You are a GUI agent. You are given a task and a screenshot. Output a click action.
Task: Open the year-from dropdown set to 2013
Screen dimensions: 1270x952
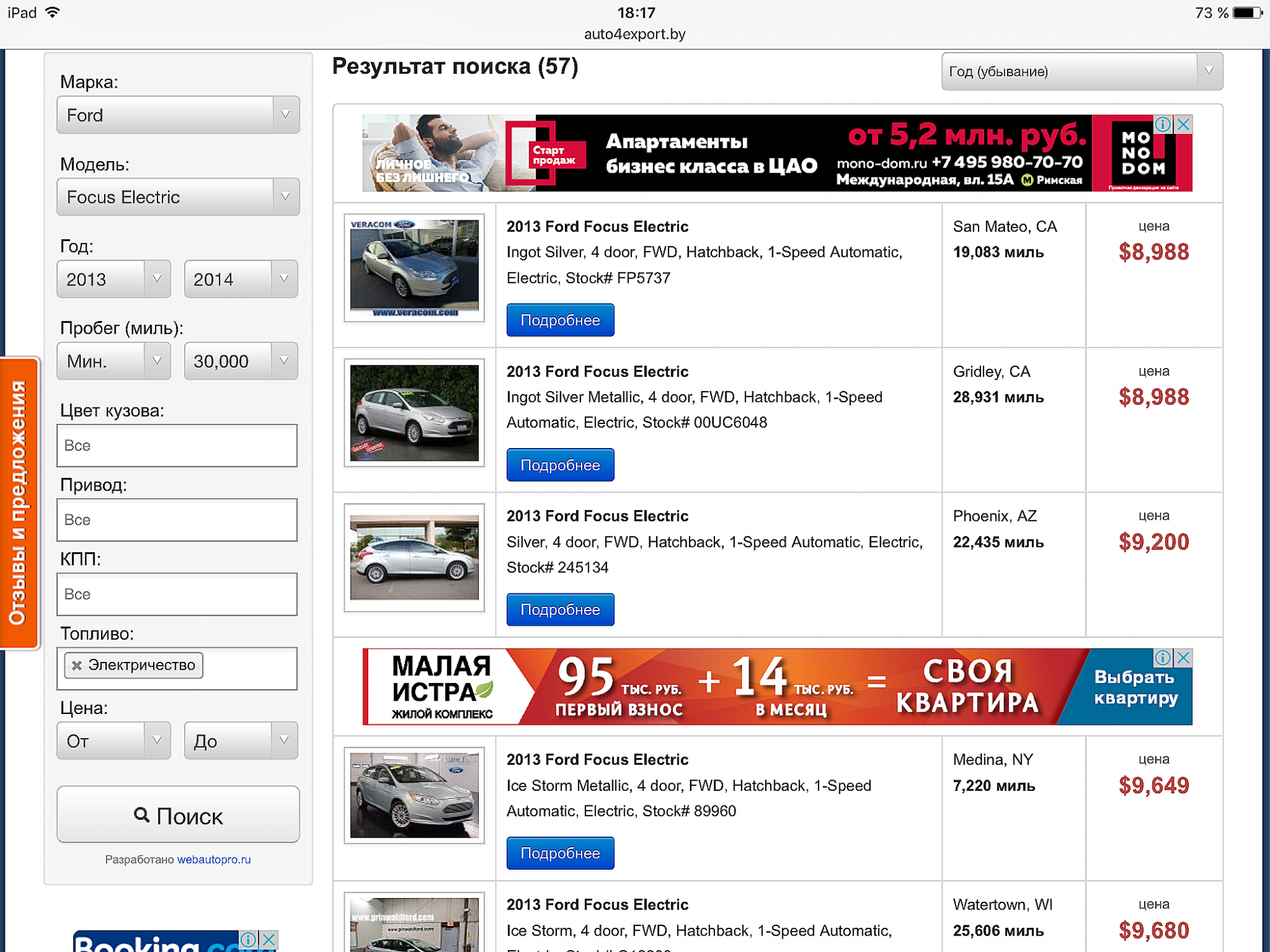[114, 279]
